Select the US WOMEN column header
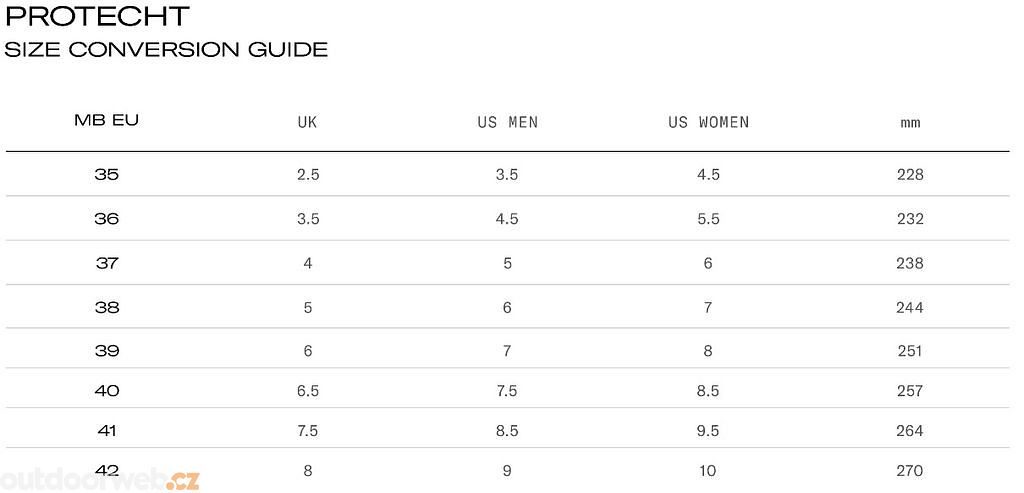This screenshot has width=1024, height=493. point(708,123)
